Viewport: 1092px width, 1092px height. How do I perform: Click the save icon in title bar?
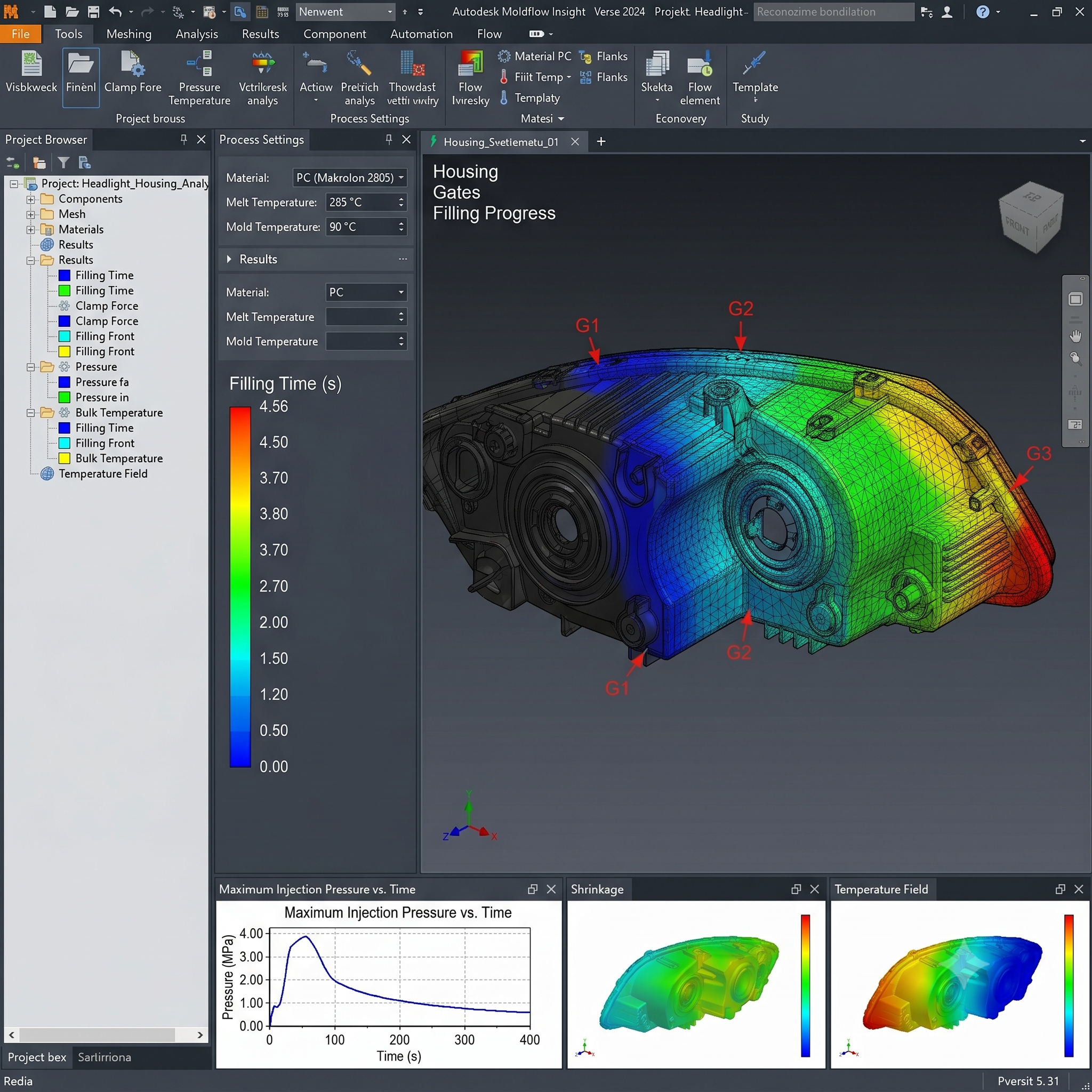[94, 11]
